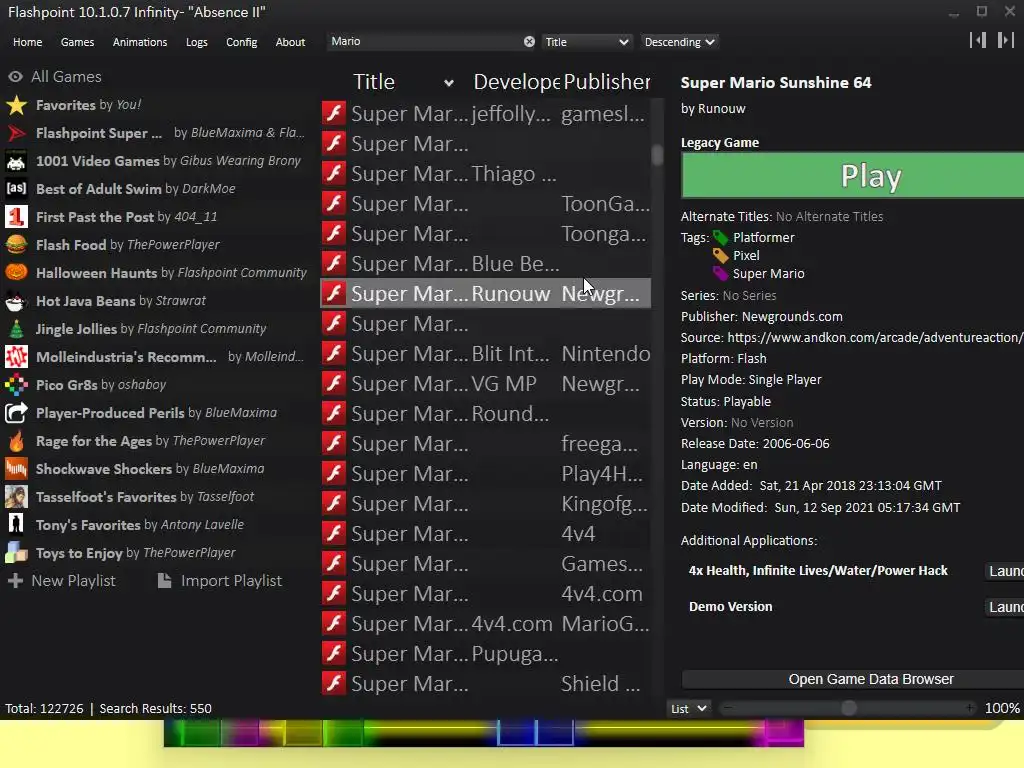The image size is (1024, 768).
Task: Launch the Demo Version application
Action: (1004, 607)
